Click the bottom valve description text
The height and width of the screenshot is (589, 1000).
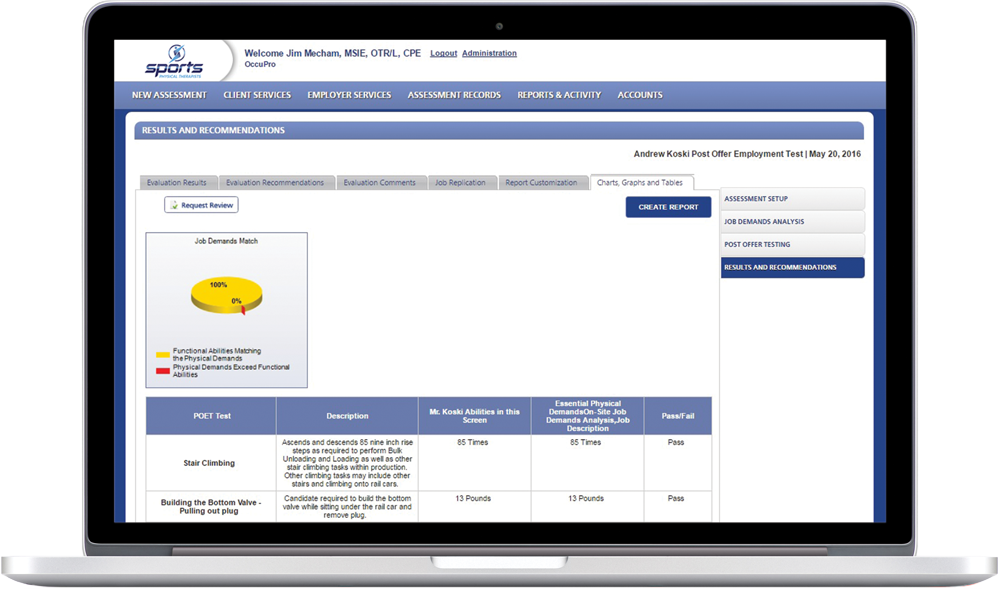coord(348,507)
